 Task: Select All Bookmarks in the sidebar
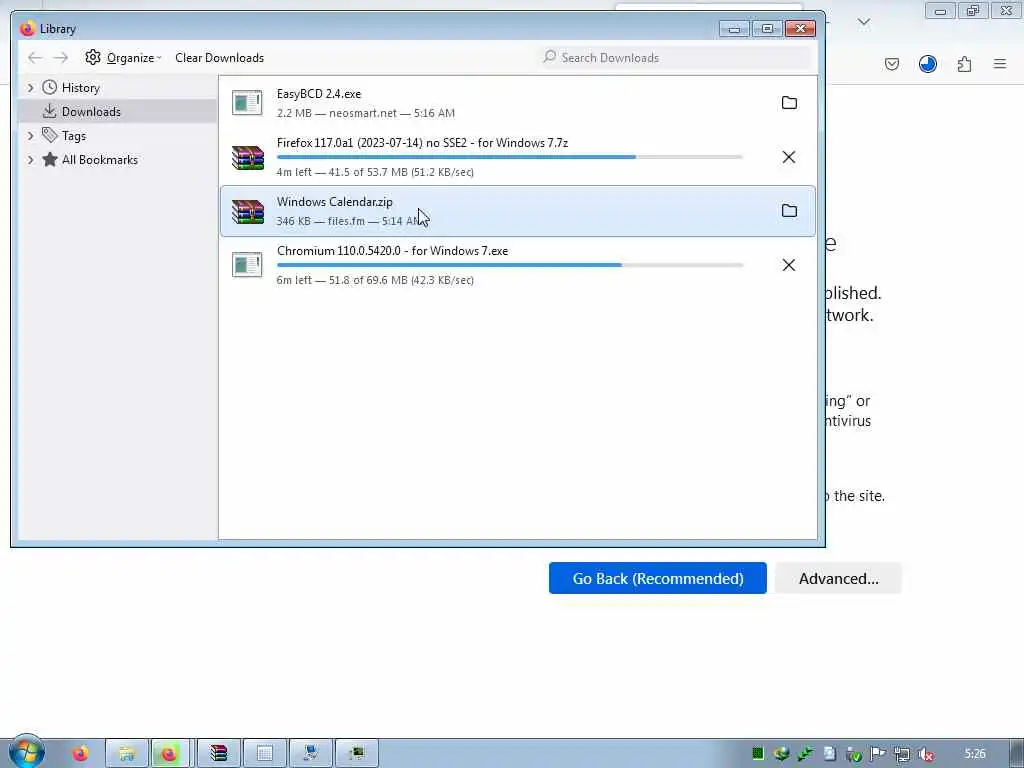click(99, 160)
